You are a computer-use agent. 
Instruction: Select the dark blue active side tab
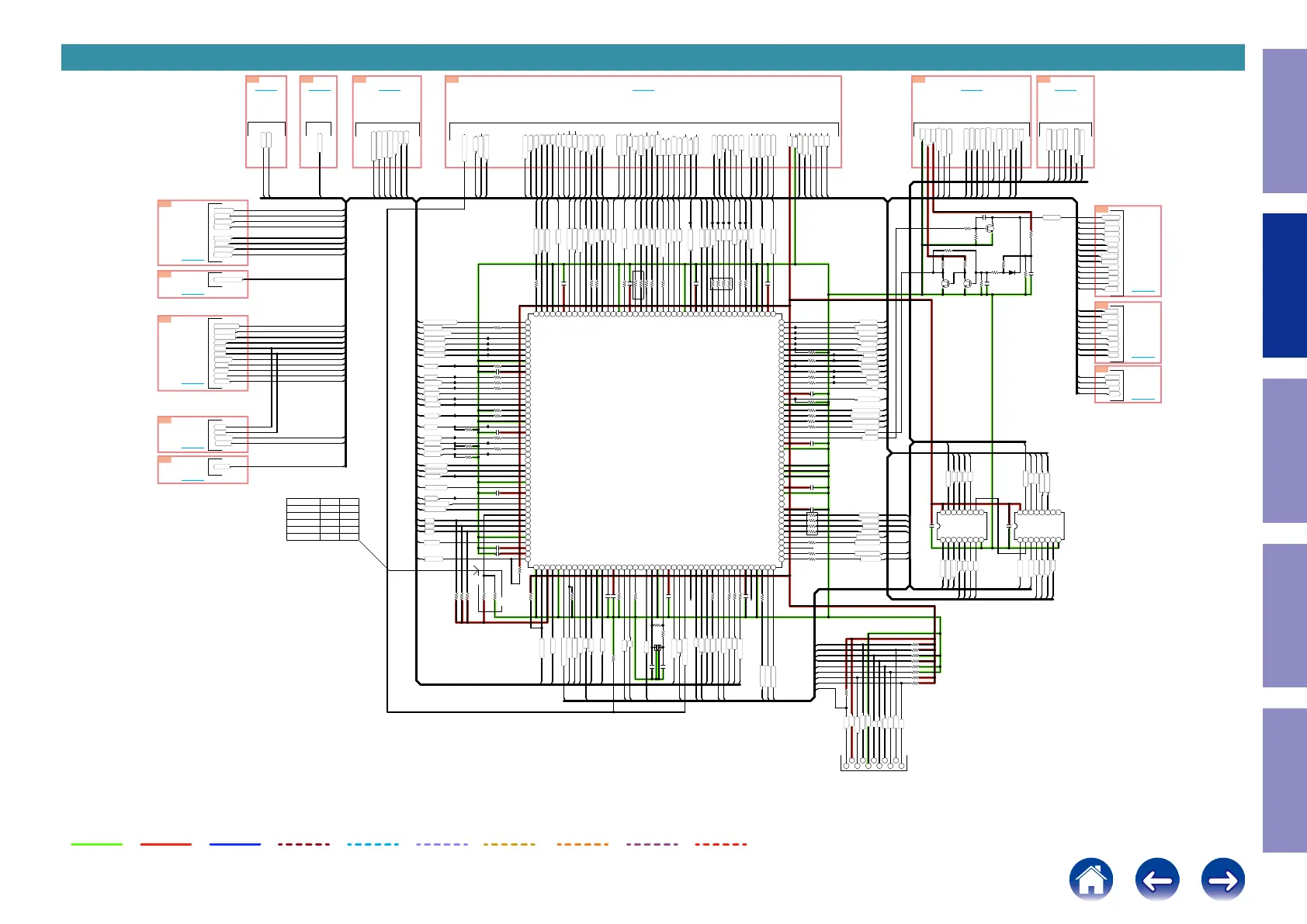[1284, 286]
